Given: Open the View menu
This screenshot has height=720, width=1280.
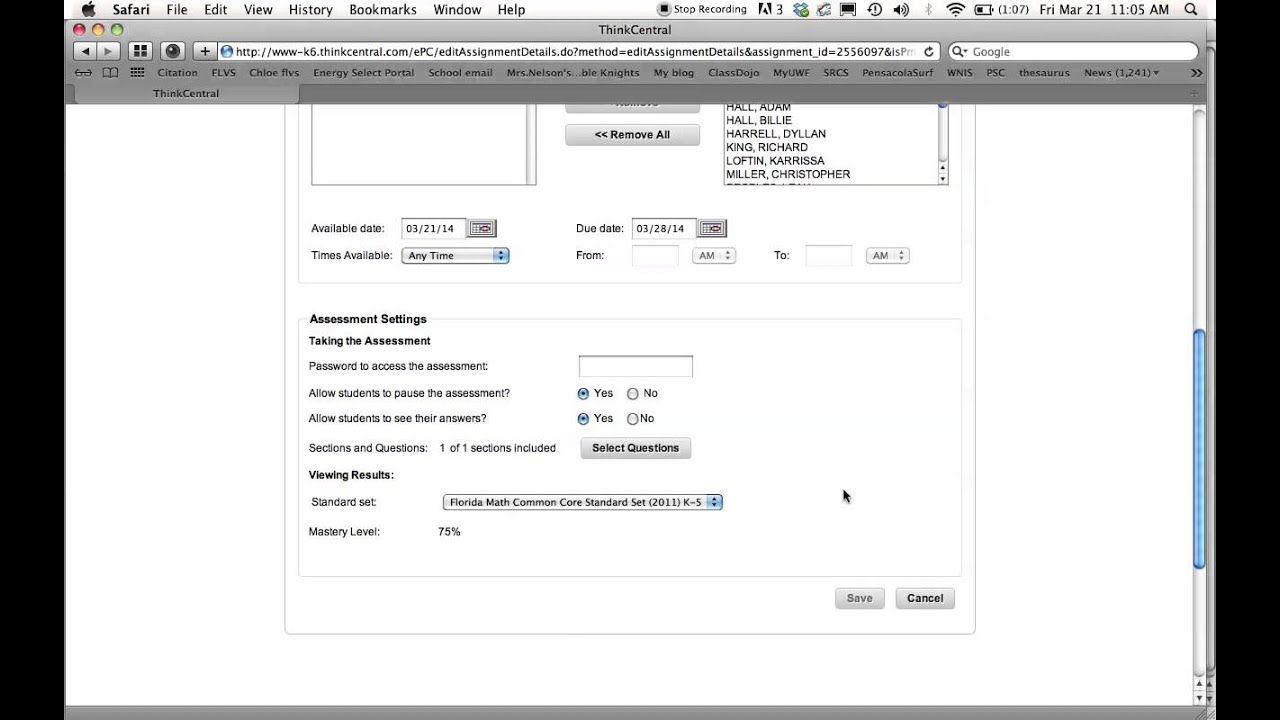Looking at the screenshot, I should pos(258,9).
